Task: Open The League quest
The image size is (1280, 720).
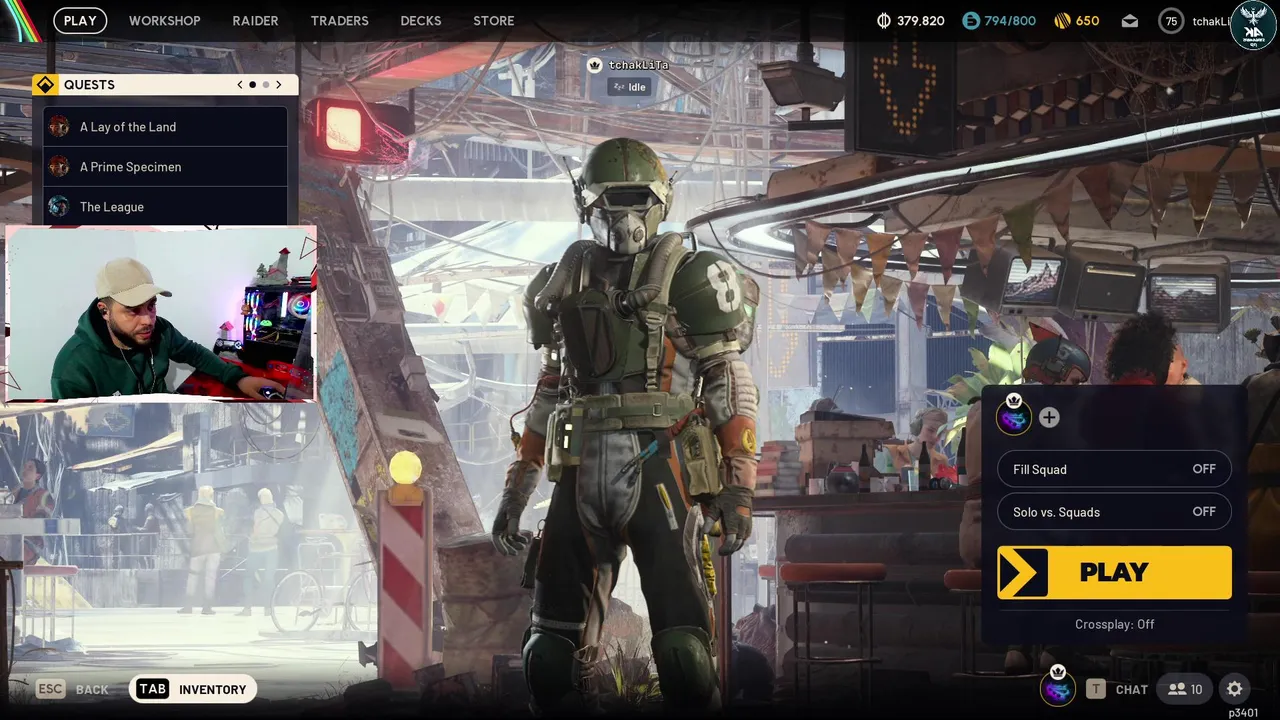Action: point(165,207)
